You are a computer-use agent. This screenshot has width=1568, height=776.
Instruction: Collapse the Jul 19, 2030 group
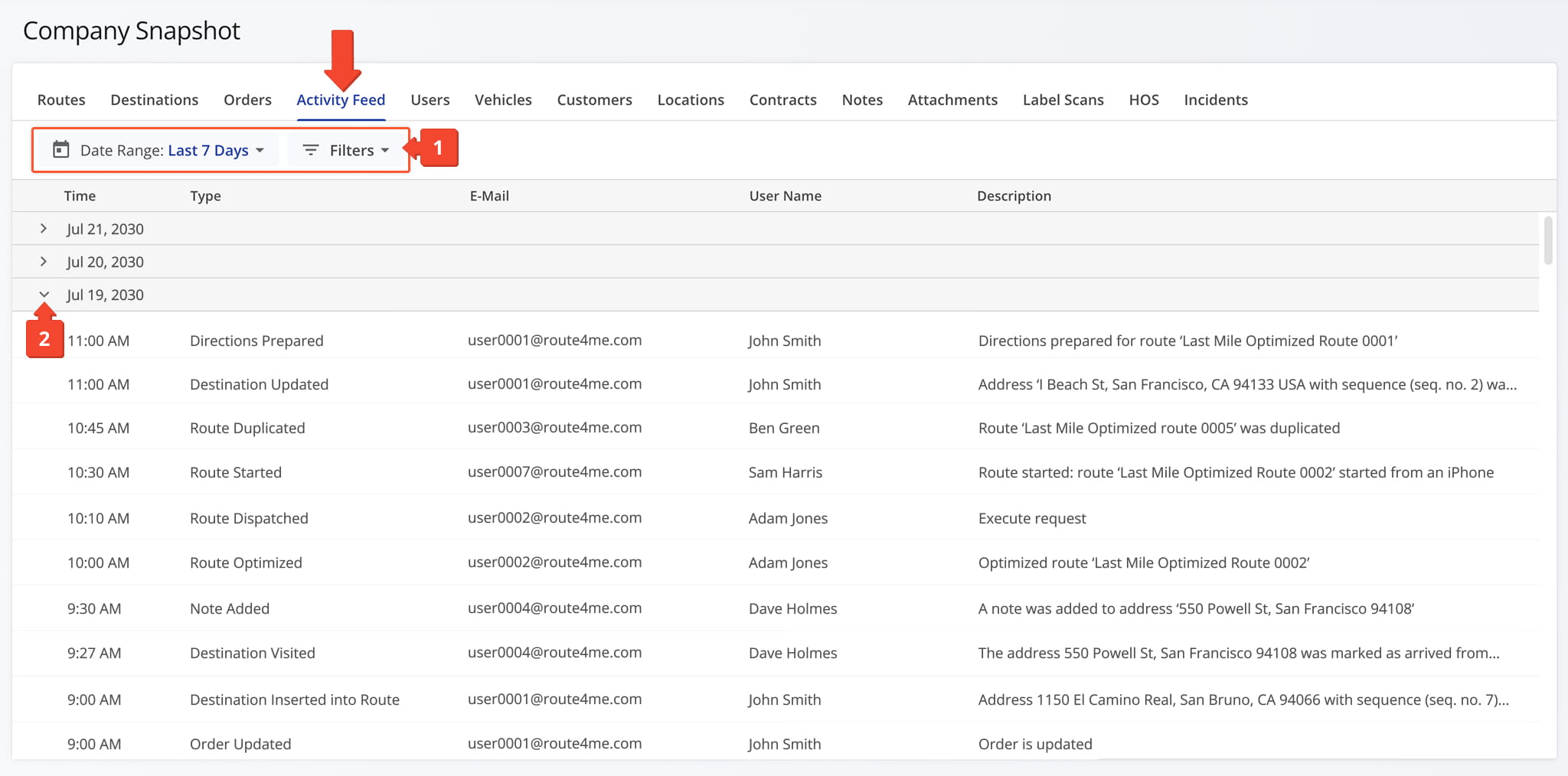click(44, 294)
